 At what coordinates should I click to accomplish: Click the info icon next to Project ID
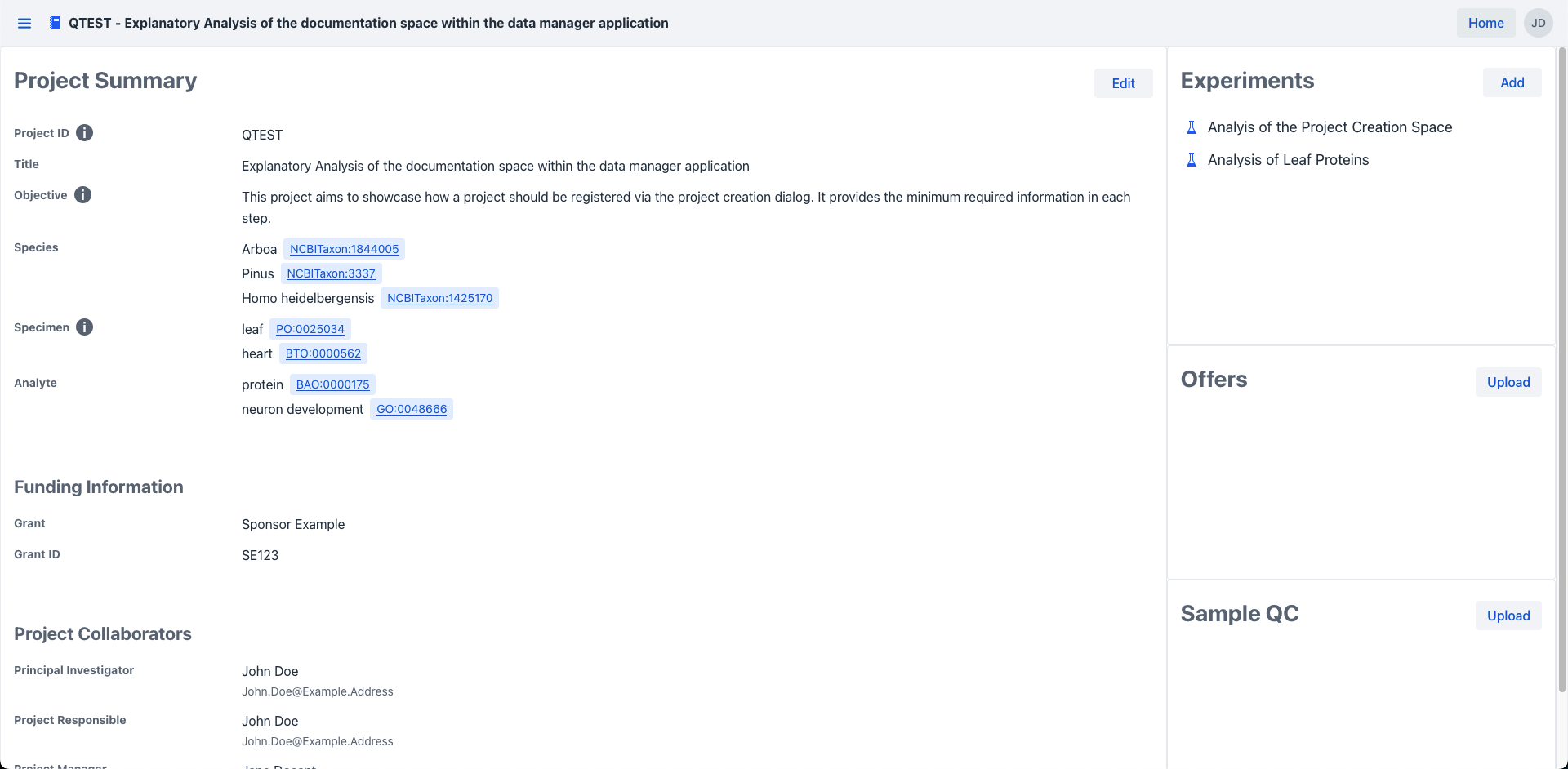pos(84,133)
